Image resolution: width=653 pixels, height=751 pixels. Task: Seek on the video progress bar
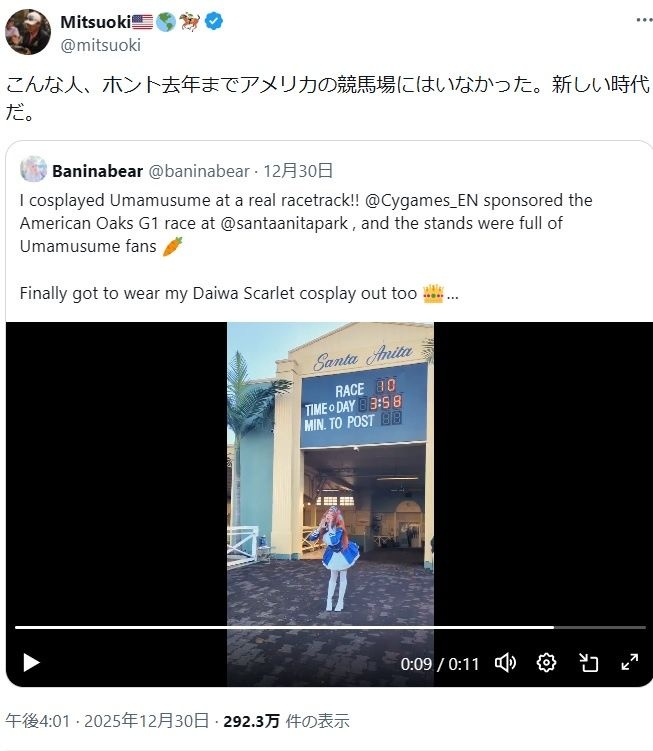[330, 627]
